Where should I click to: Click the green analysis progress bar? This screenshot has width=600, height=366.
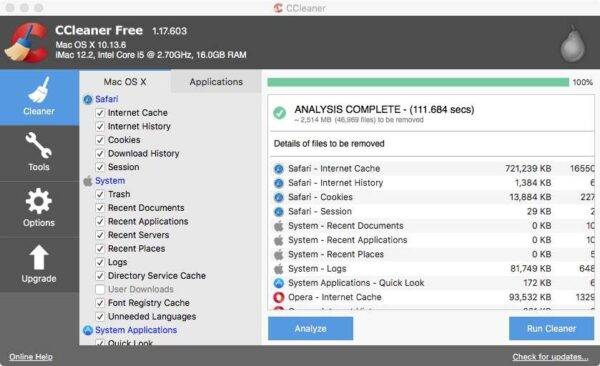(418, 82)
